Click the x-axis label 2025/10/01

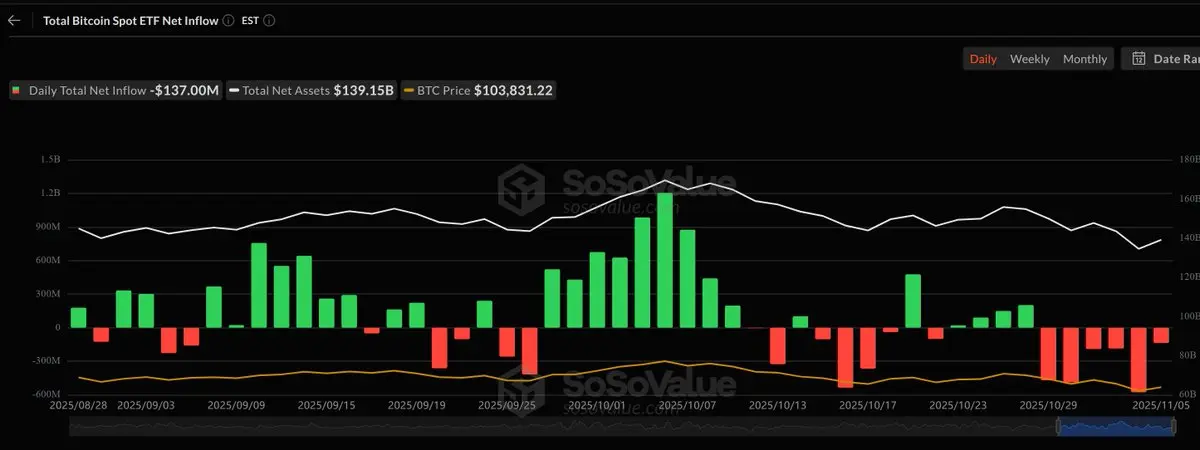596,406
